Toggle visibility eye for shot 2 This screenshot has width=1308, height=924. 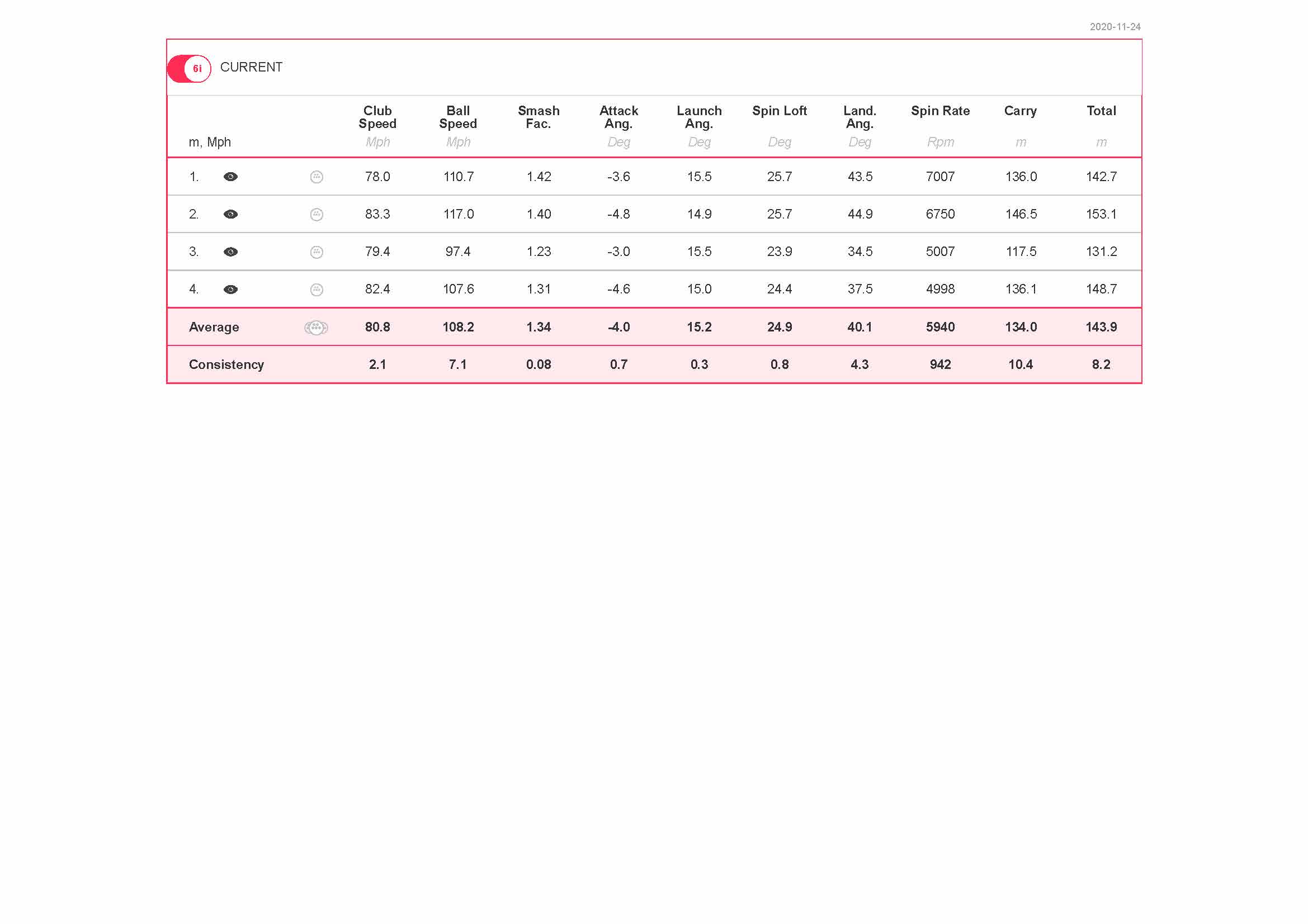pos(230,214)
